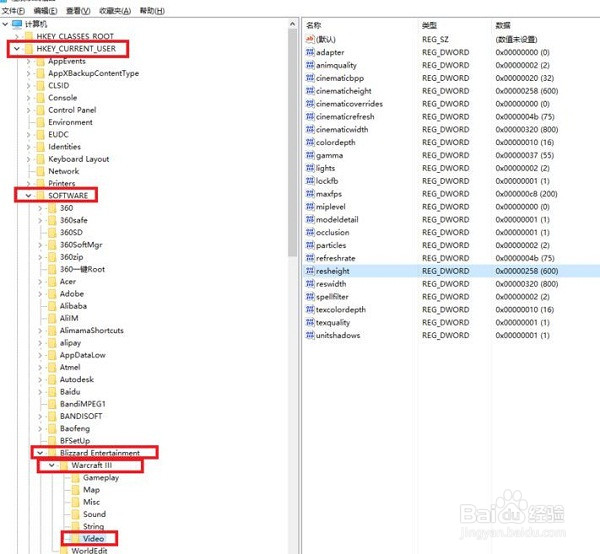This screenshot has height=554, width=600.
Task: Click the gamma DWORD value icon
Action: [310, 155]
